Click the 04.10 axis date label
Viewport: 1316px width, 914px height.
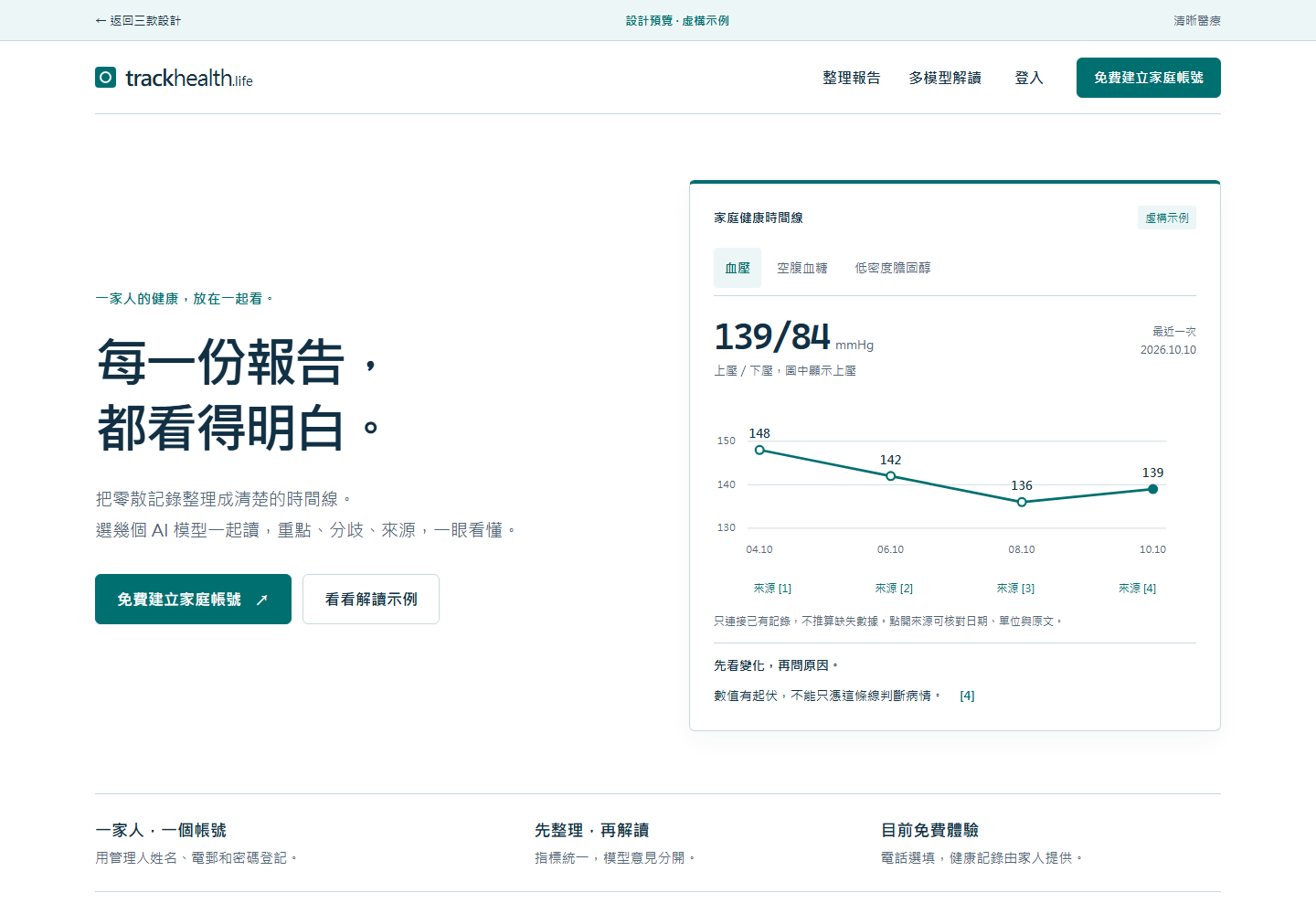pyautogui.click(x=759, y=549)
